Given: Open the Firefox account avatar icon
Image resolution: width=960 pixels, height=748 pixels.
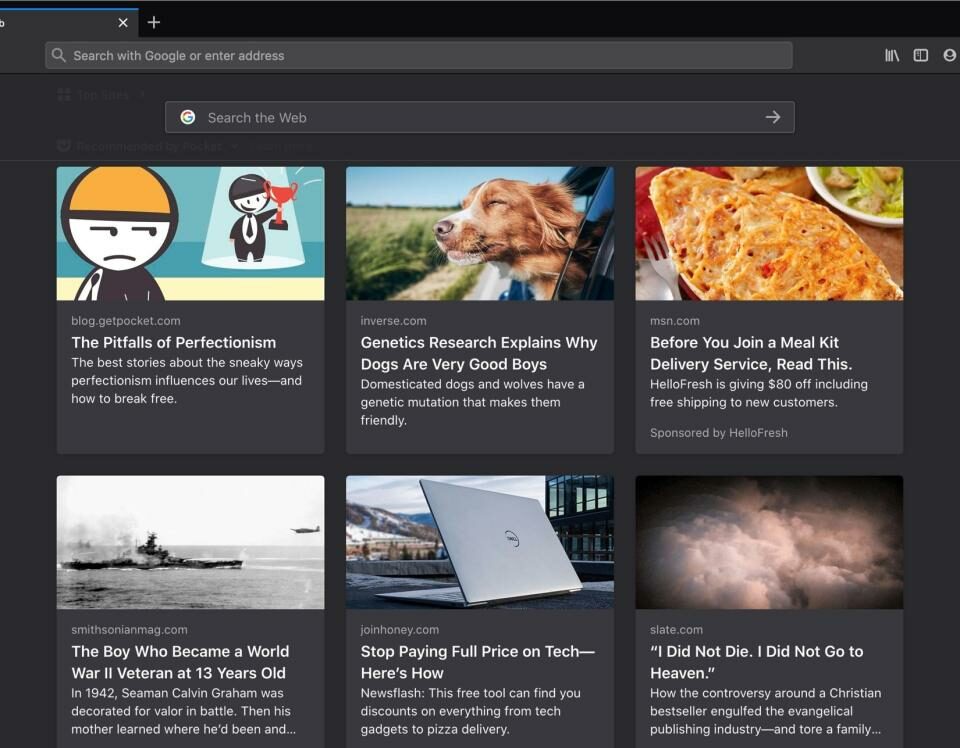Looking at the screenshot, I should [950, 56].
